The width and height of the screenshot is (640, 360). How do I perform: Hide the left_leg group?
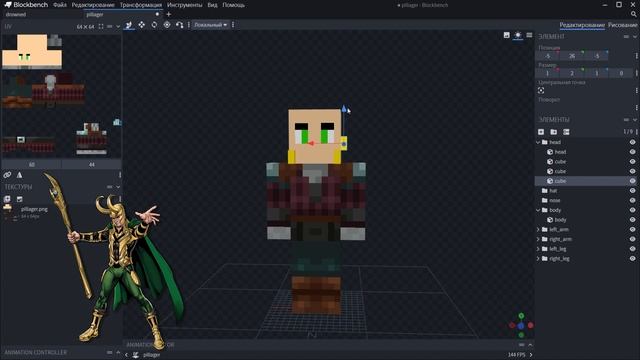click(x=632, y=249)
